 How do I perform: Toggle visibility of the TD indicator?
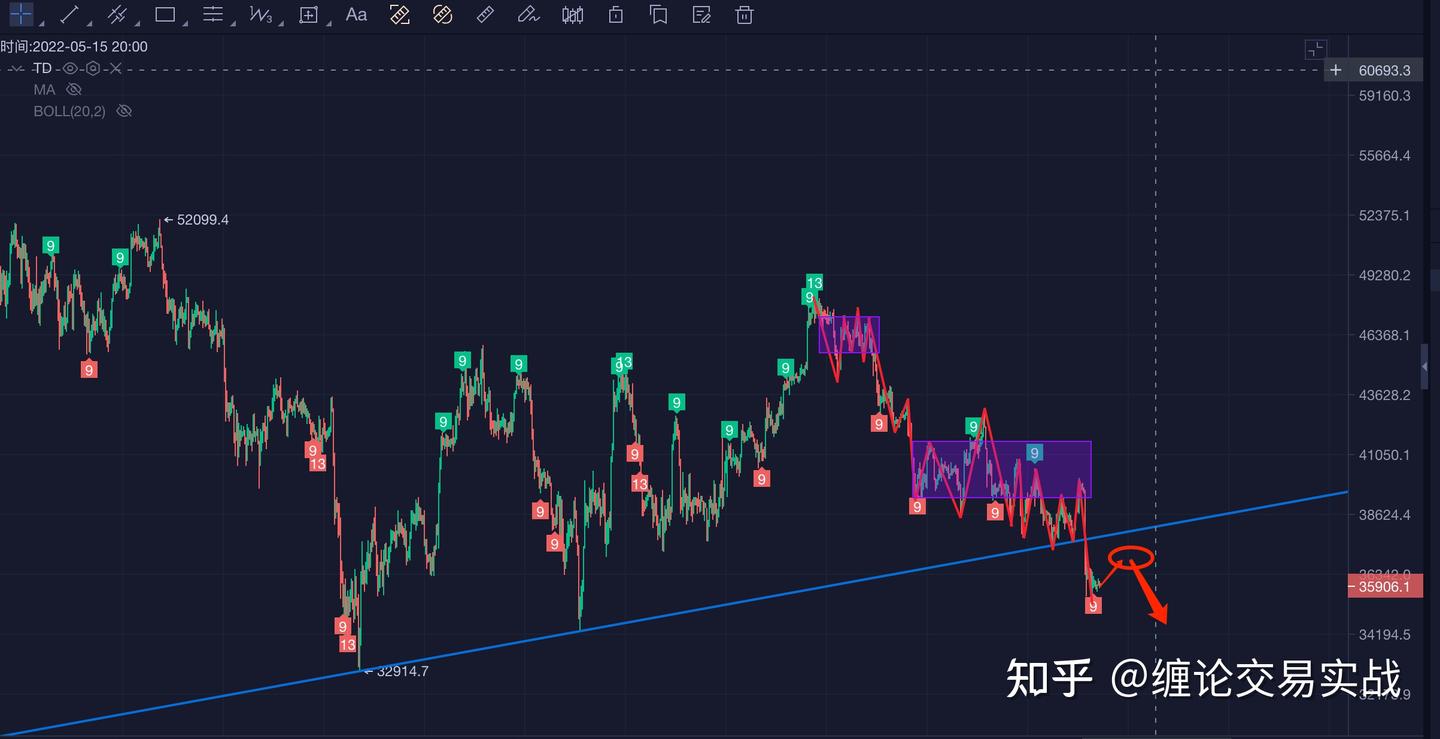[x=68, y=67]
